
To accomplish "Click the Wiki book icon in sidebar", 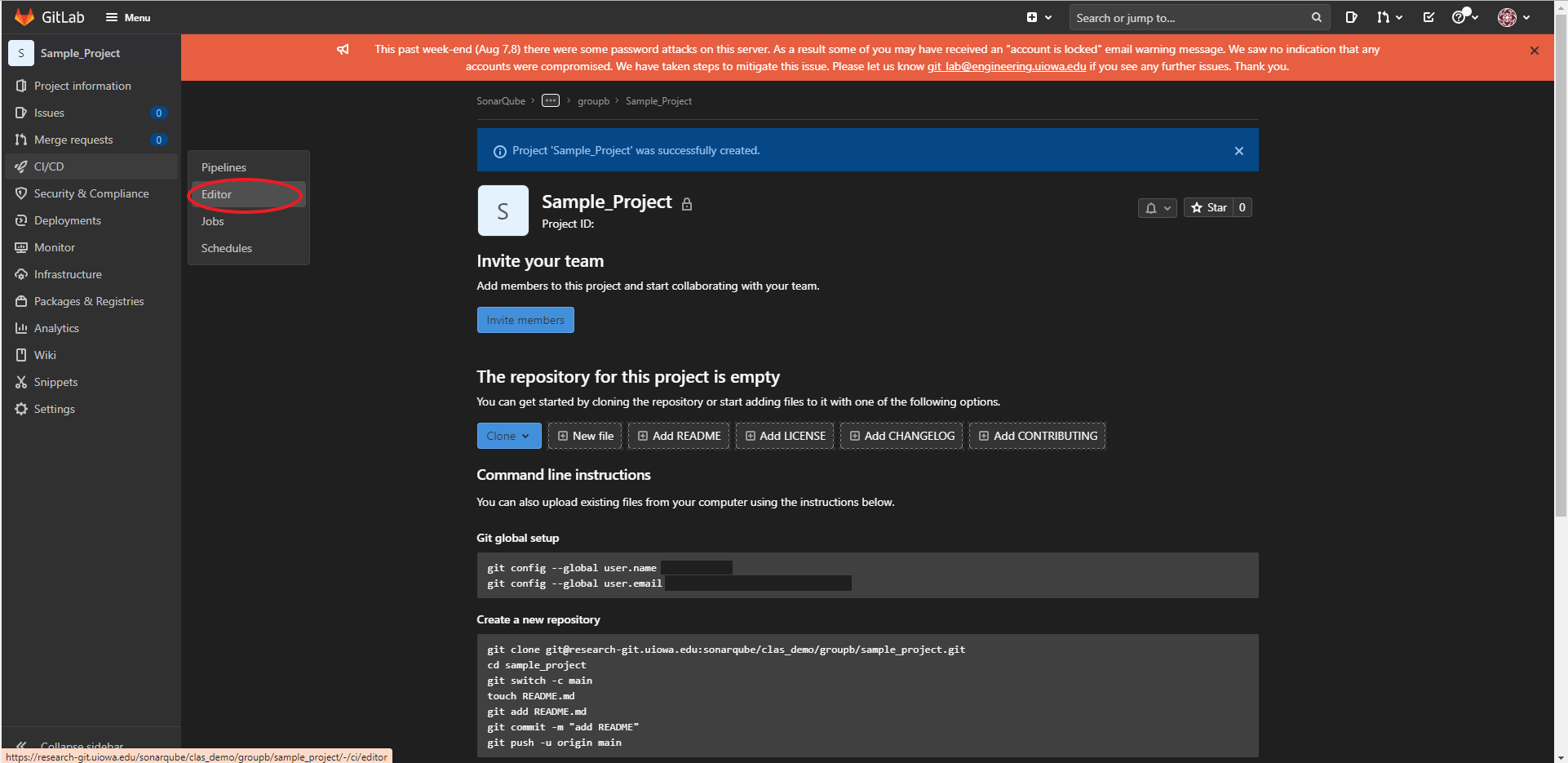I will click(x=21, y=355).
